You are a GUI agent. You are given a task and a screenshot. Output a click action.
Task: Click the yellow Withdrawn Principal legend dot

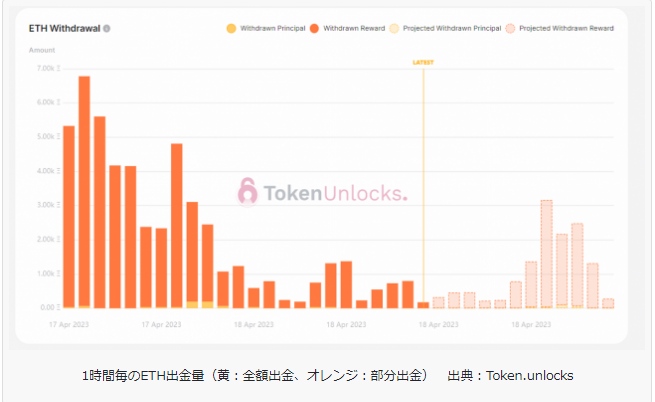click(x=232, y=28)
